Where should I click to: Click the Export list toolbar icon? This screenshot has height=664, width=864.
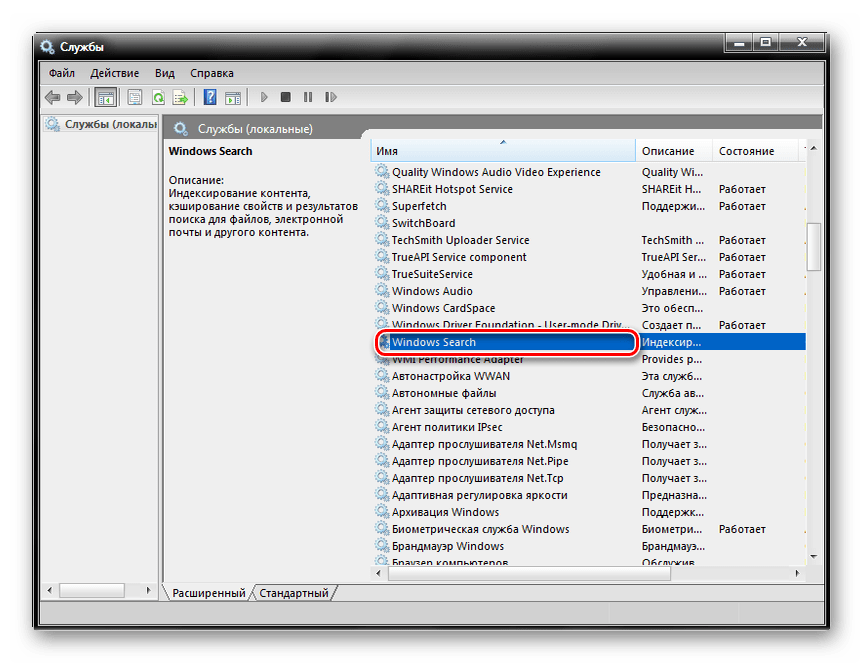pos(181,98)
